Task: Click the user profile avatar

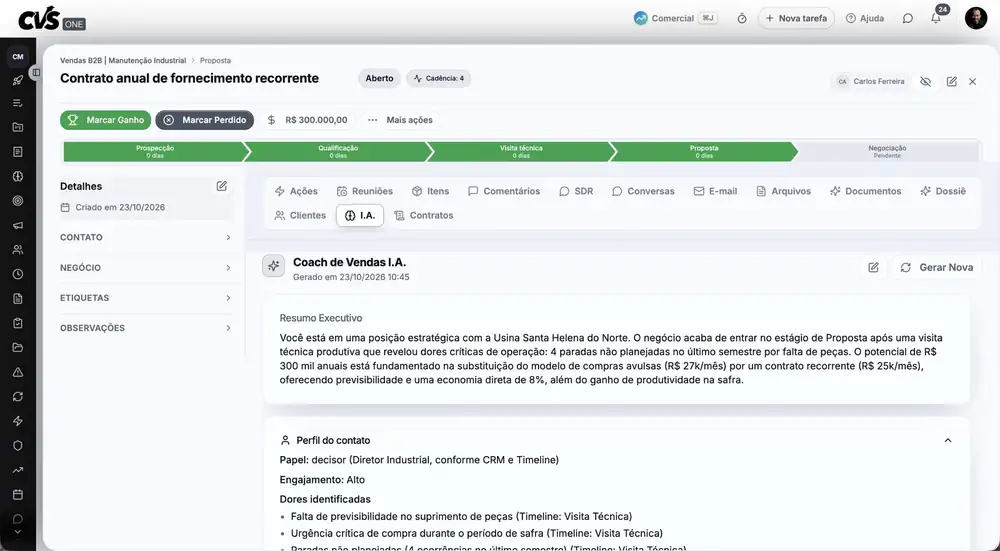Action: point(976,18)
